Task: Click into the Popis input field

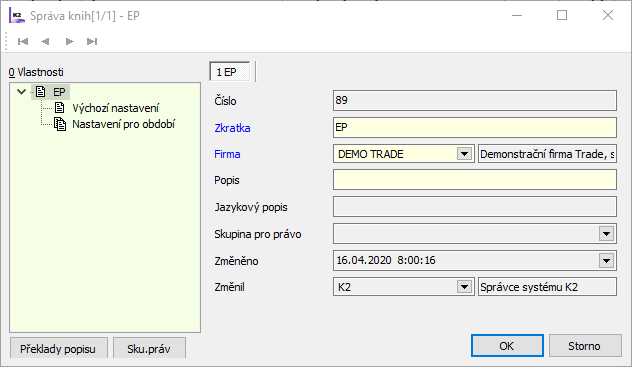Action: click(x=475, y=180)
